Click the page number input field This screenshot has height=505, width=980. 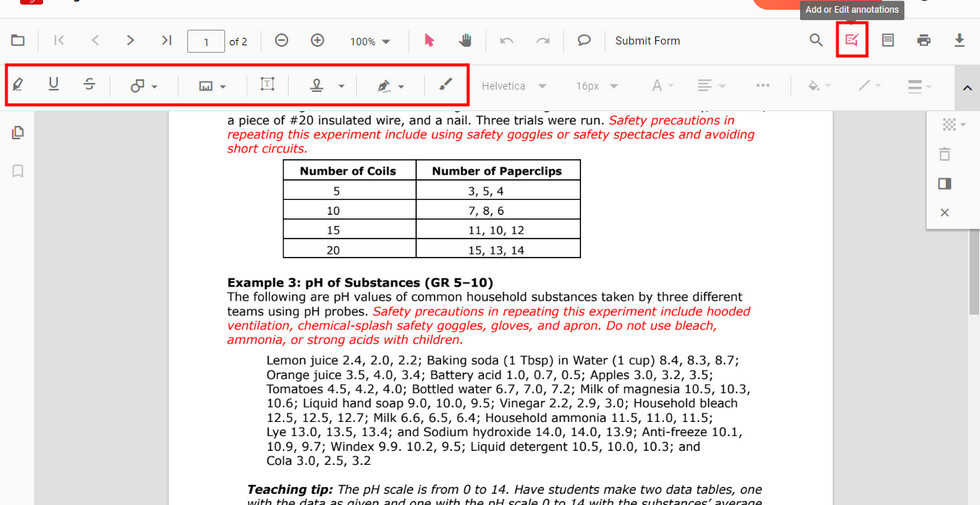point(206,41)
